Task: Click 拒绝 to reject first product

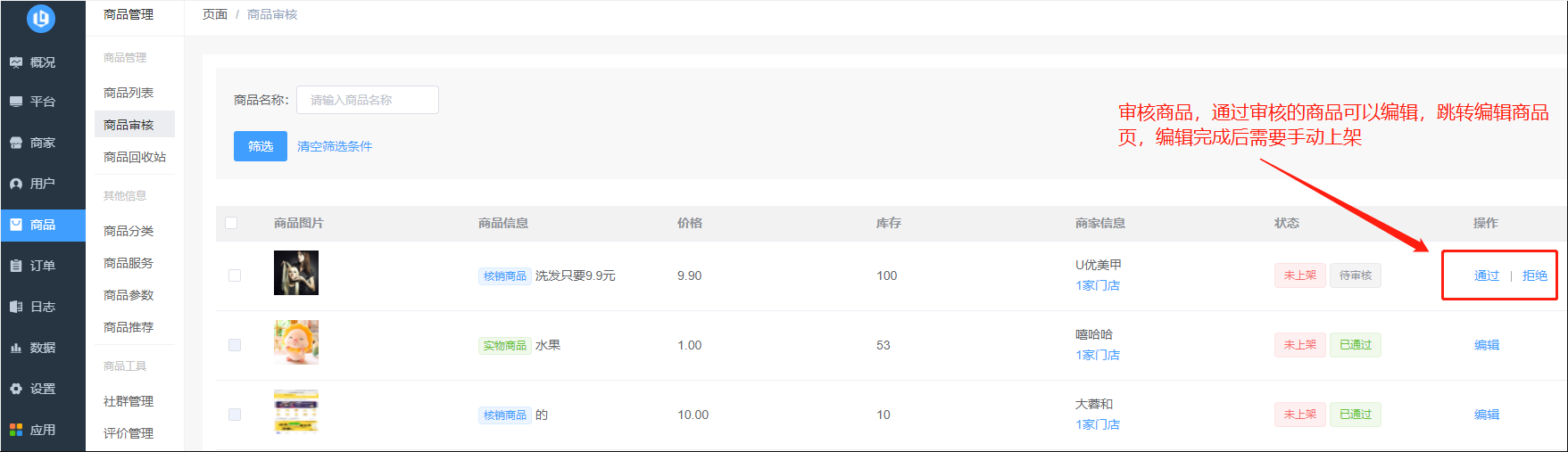Action: click(1535, 275)
